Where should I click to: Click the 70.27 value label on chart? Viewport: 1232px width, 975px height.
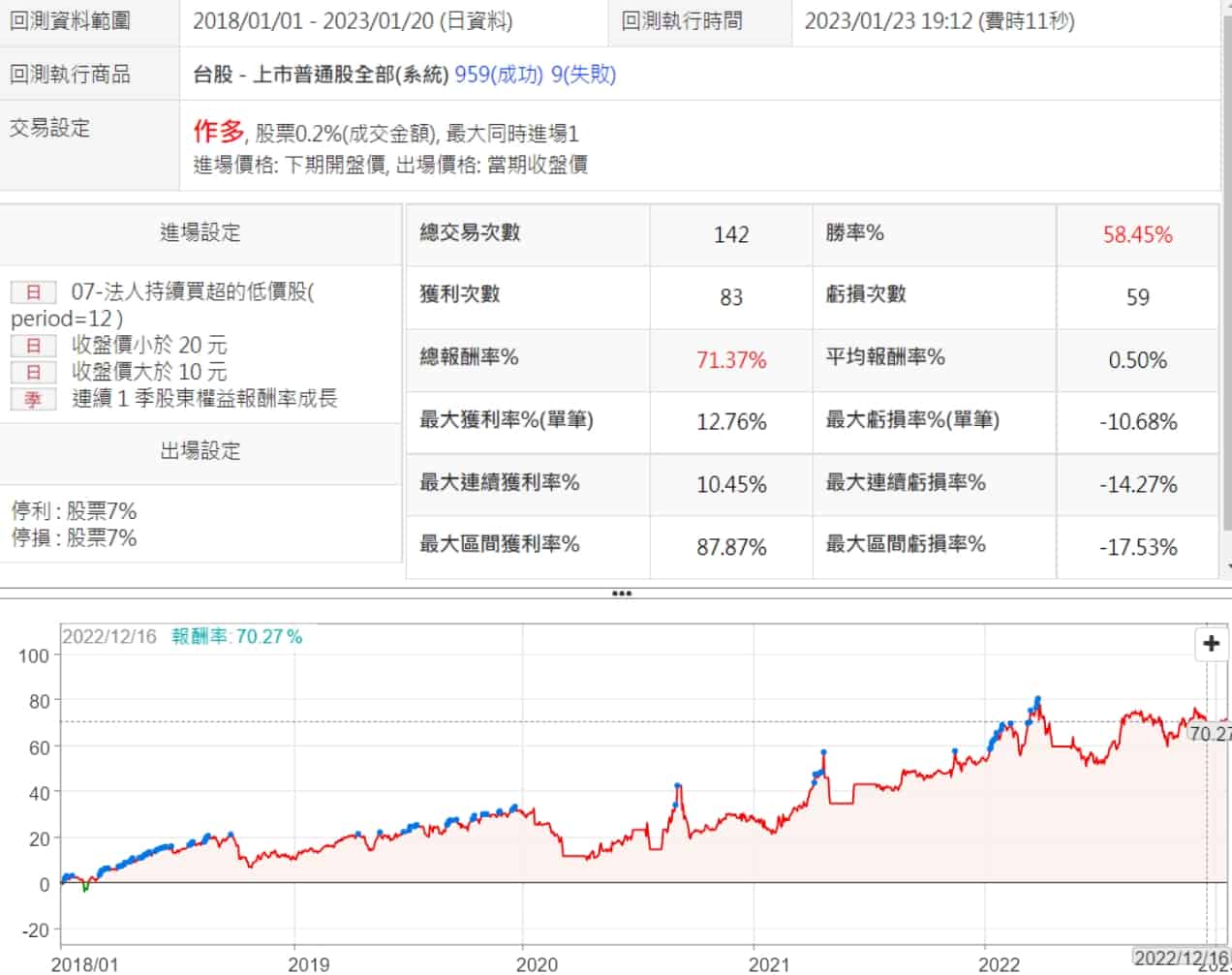coord(1209,734)
